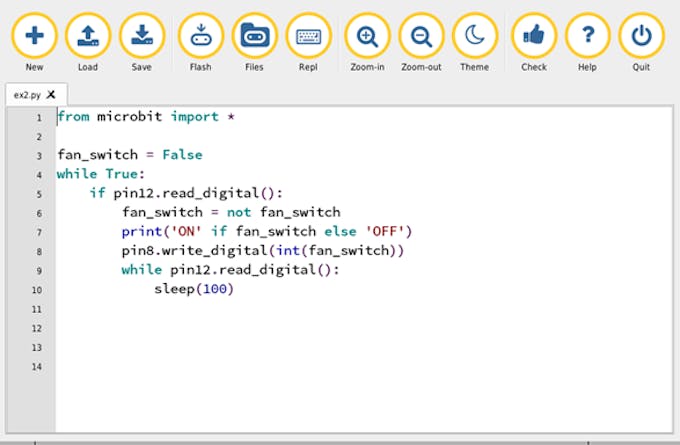Image resolution: width=680 pixels, height=445 pixels.
Task: Click the 'from microbit import *' line
Action: tap(145, 117)
